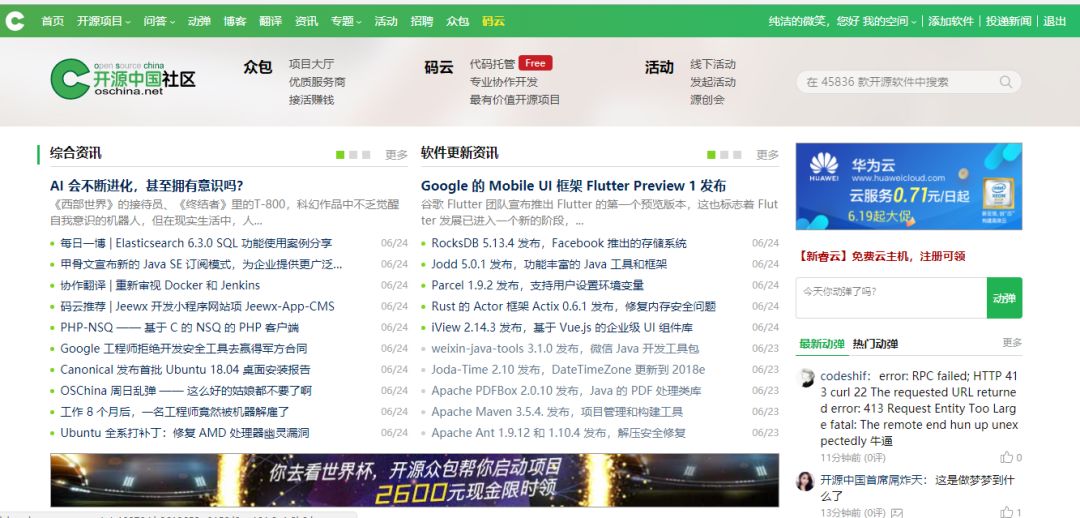
Task: Switch to the 热门动弹 tab
Action: click(x=875, y=344)
